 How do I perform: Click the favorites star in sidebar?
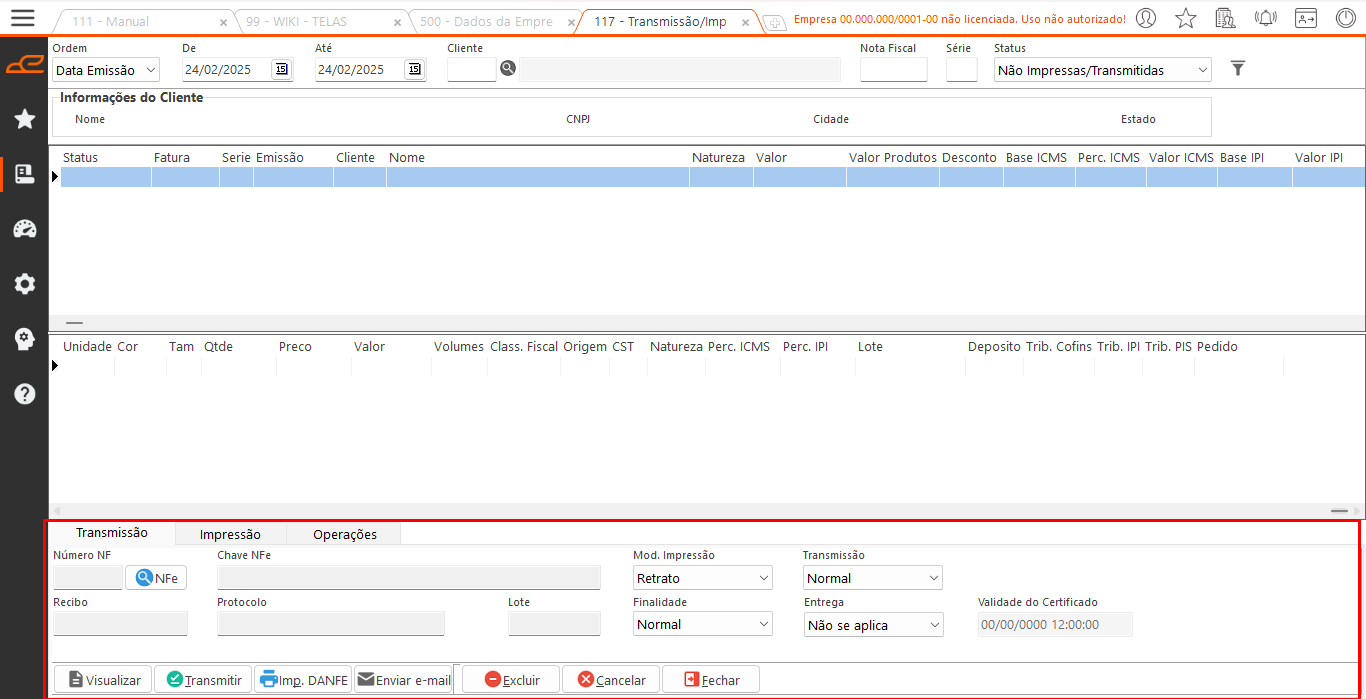25,120
